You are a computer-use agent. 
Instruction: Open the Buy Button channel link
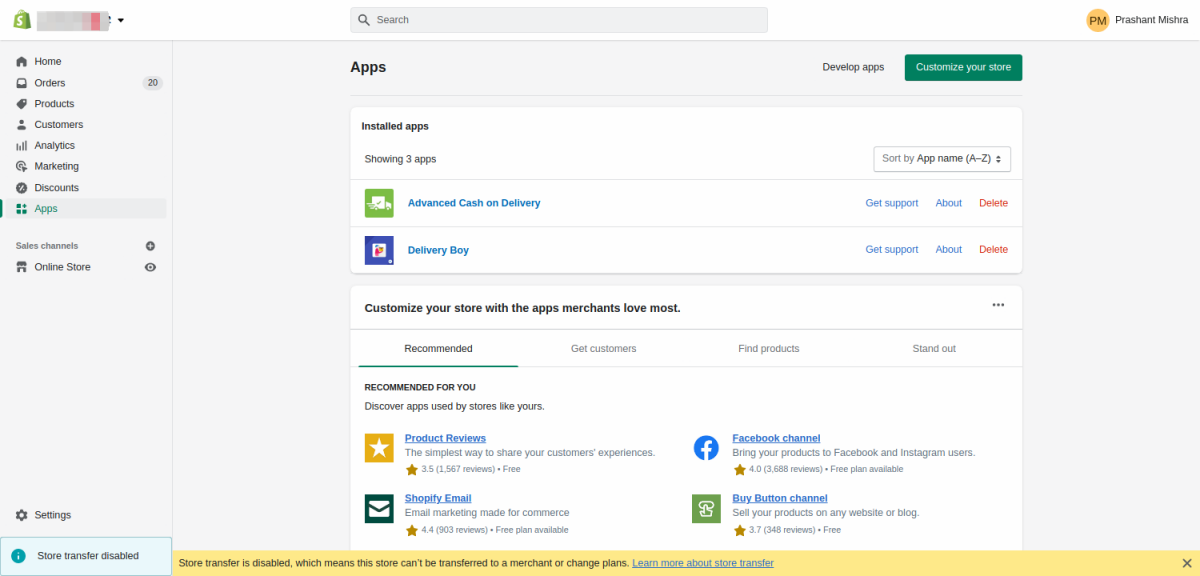[x=779, y=498]
